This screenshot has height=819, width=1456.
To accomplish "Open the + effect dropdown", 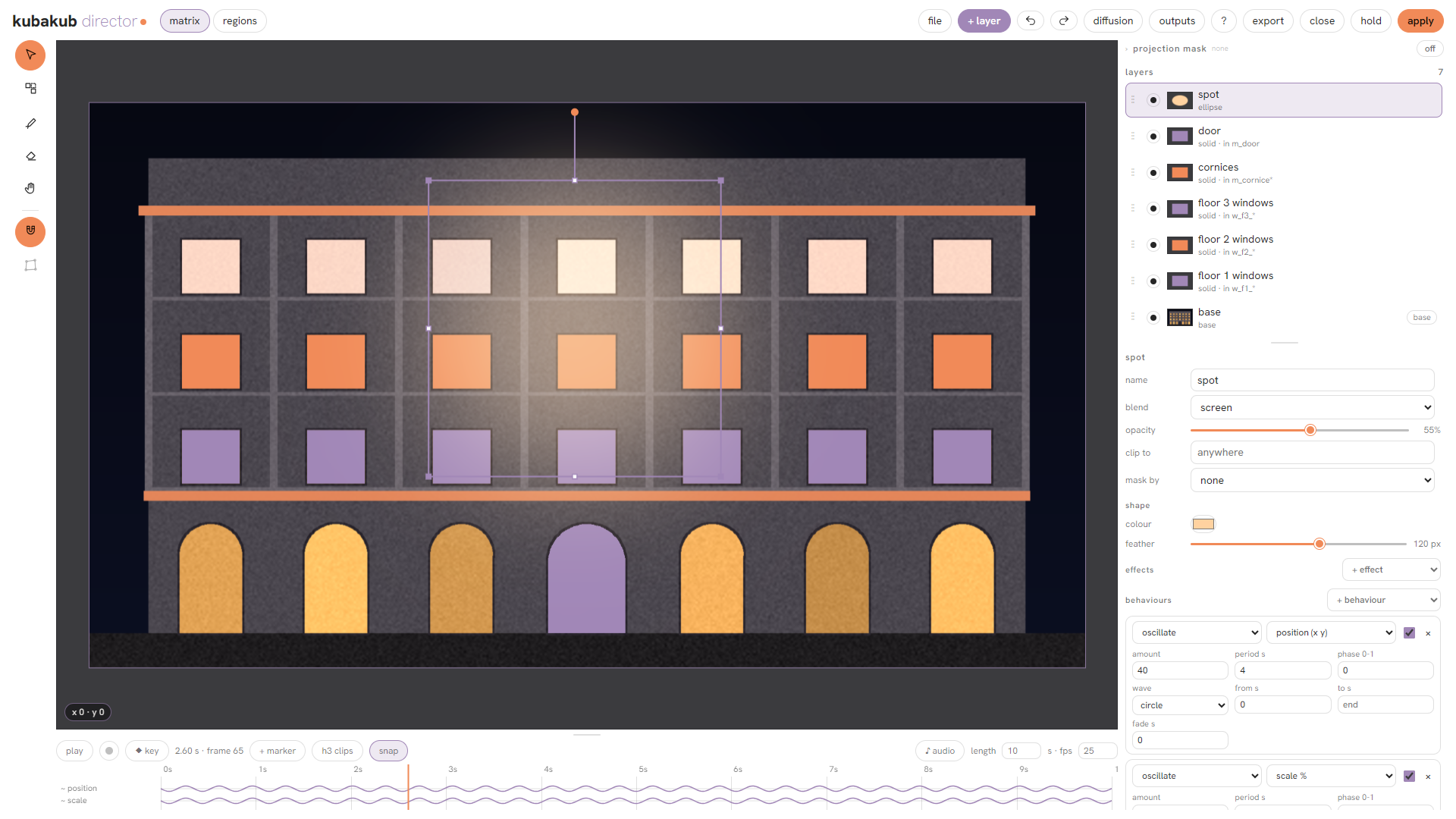I will (1391, 570).
